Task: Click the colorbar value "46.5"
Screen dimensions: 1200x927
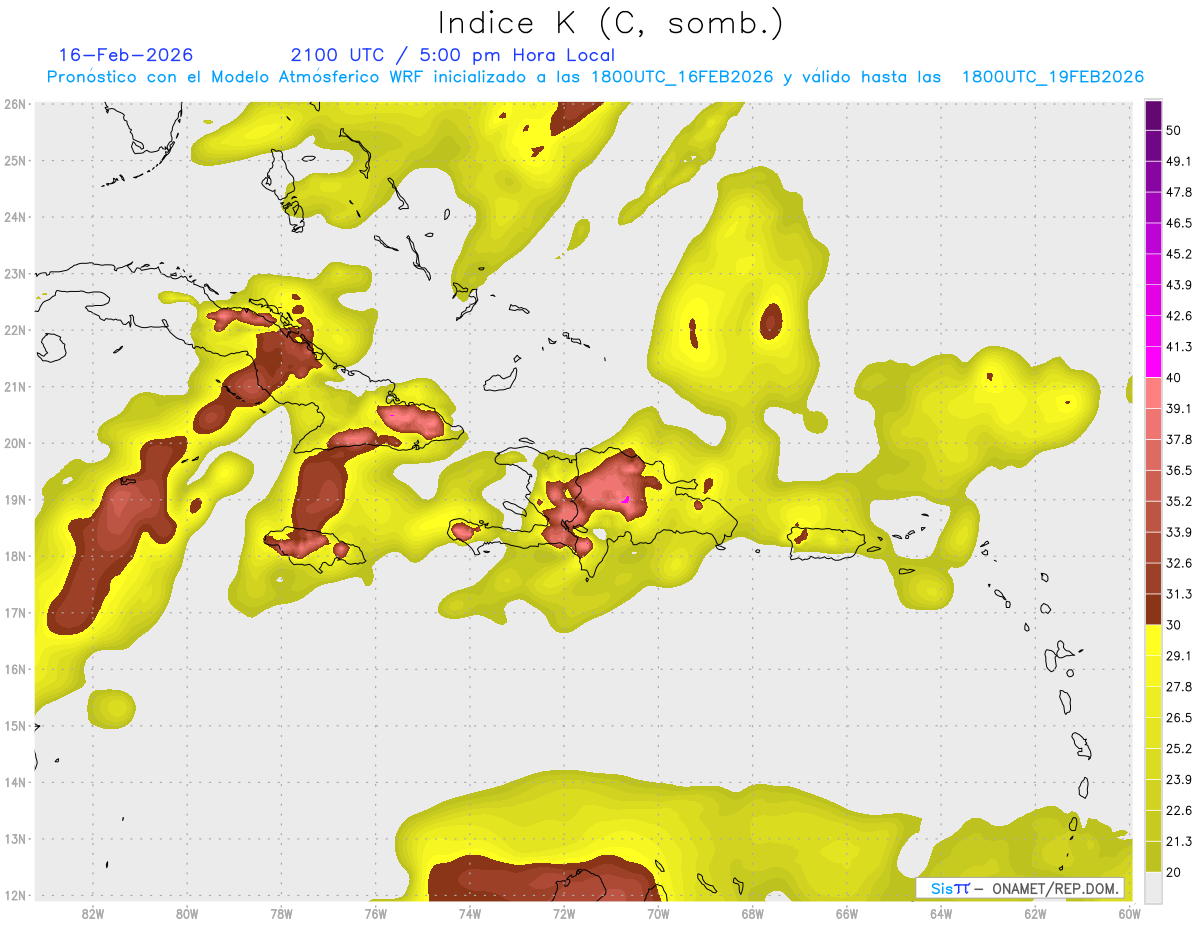Action: 1178,223
